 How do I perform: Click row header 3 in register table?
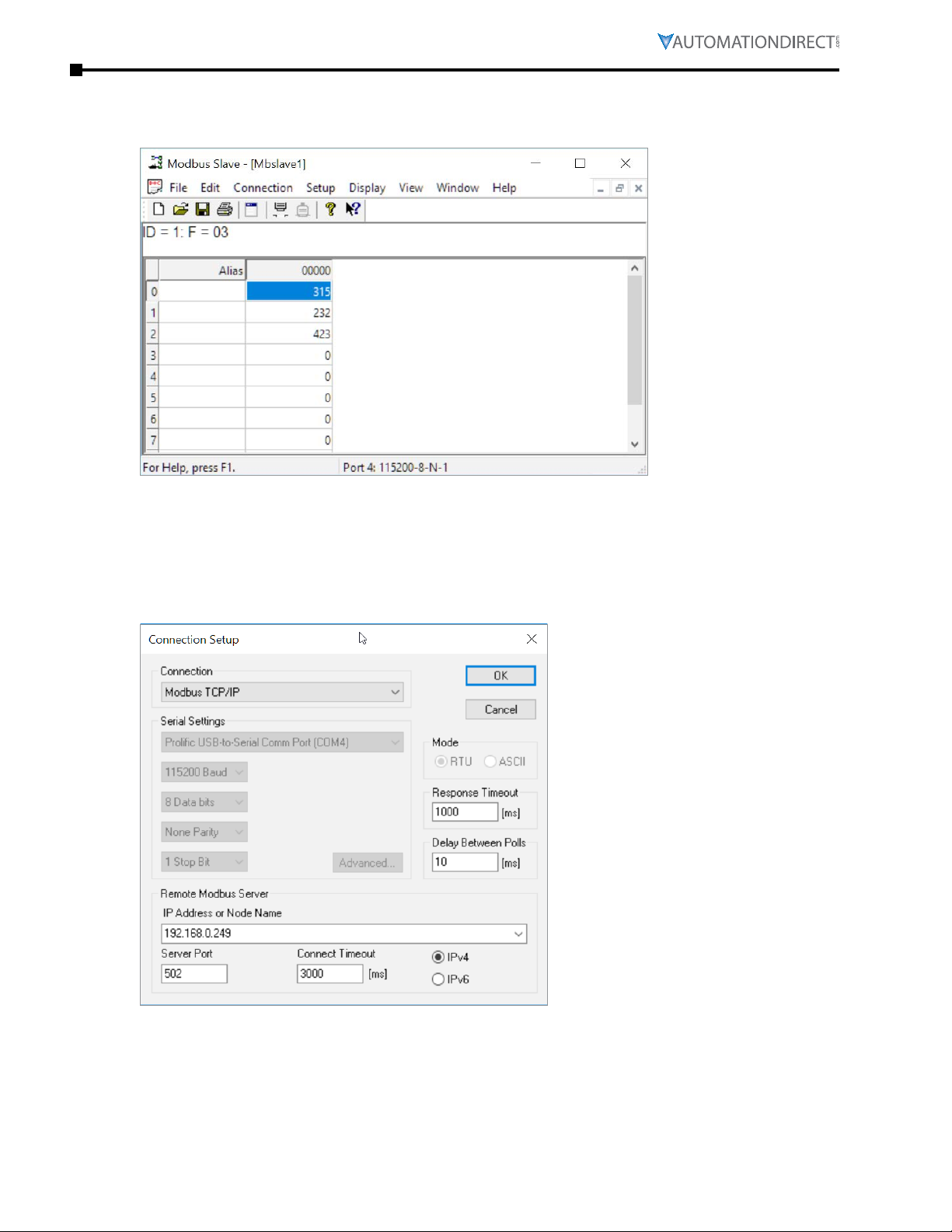153,355
